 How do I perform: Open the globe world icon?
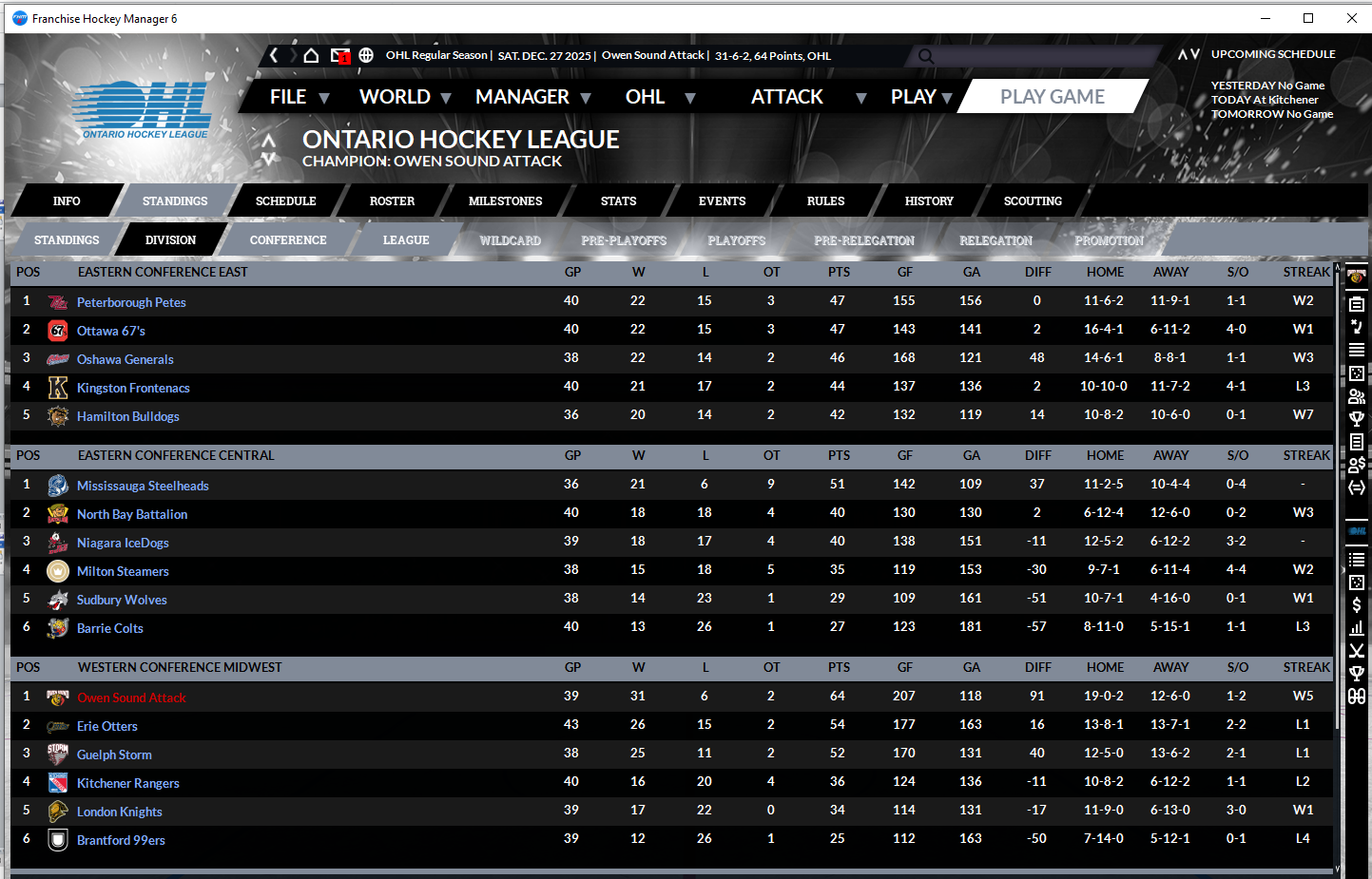366,55
